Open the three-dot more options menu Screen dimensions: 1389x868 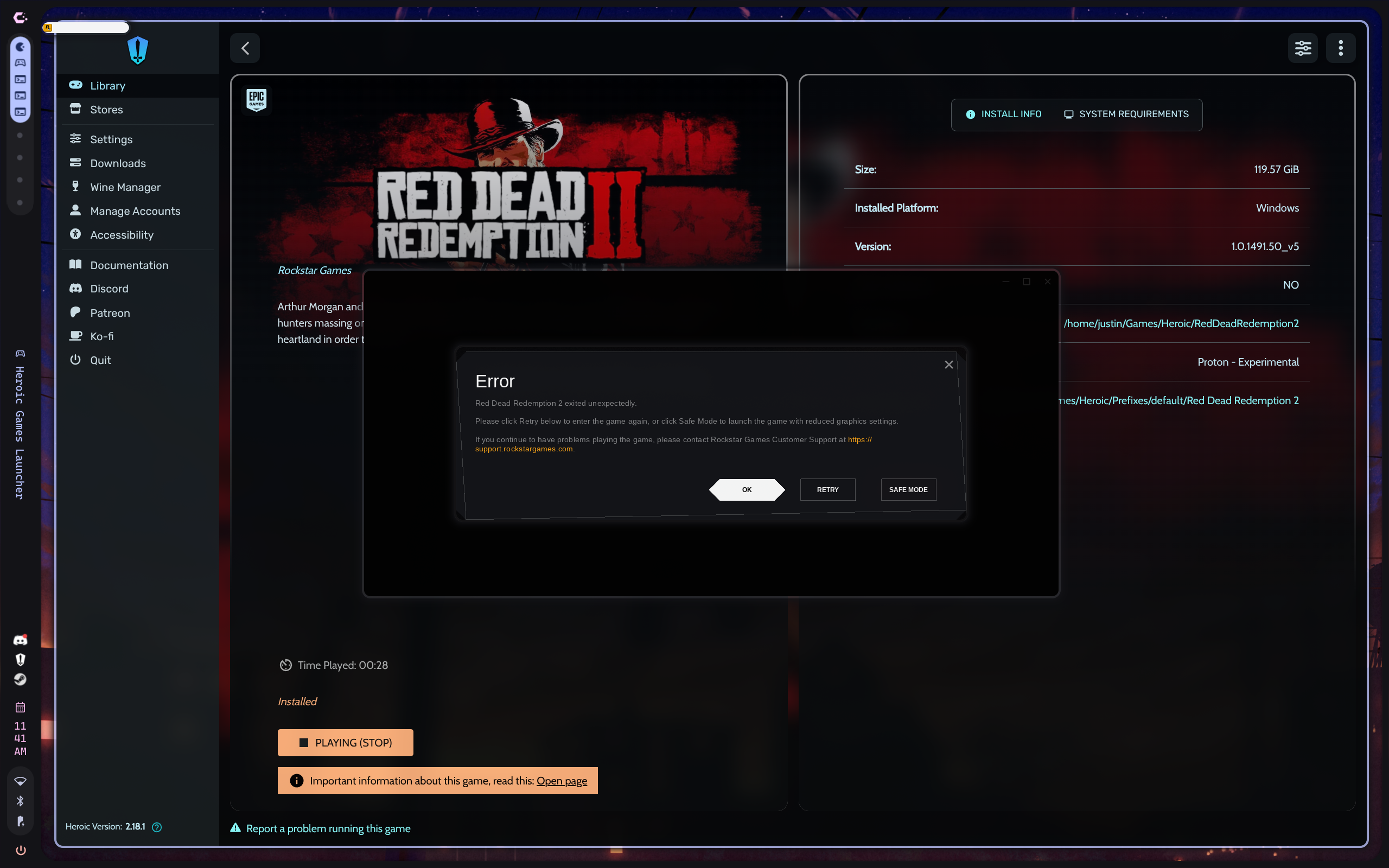click(1340, 48)
